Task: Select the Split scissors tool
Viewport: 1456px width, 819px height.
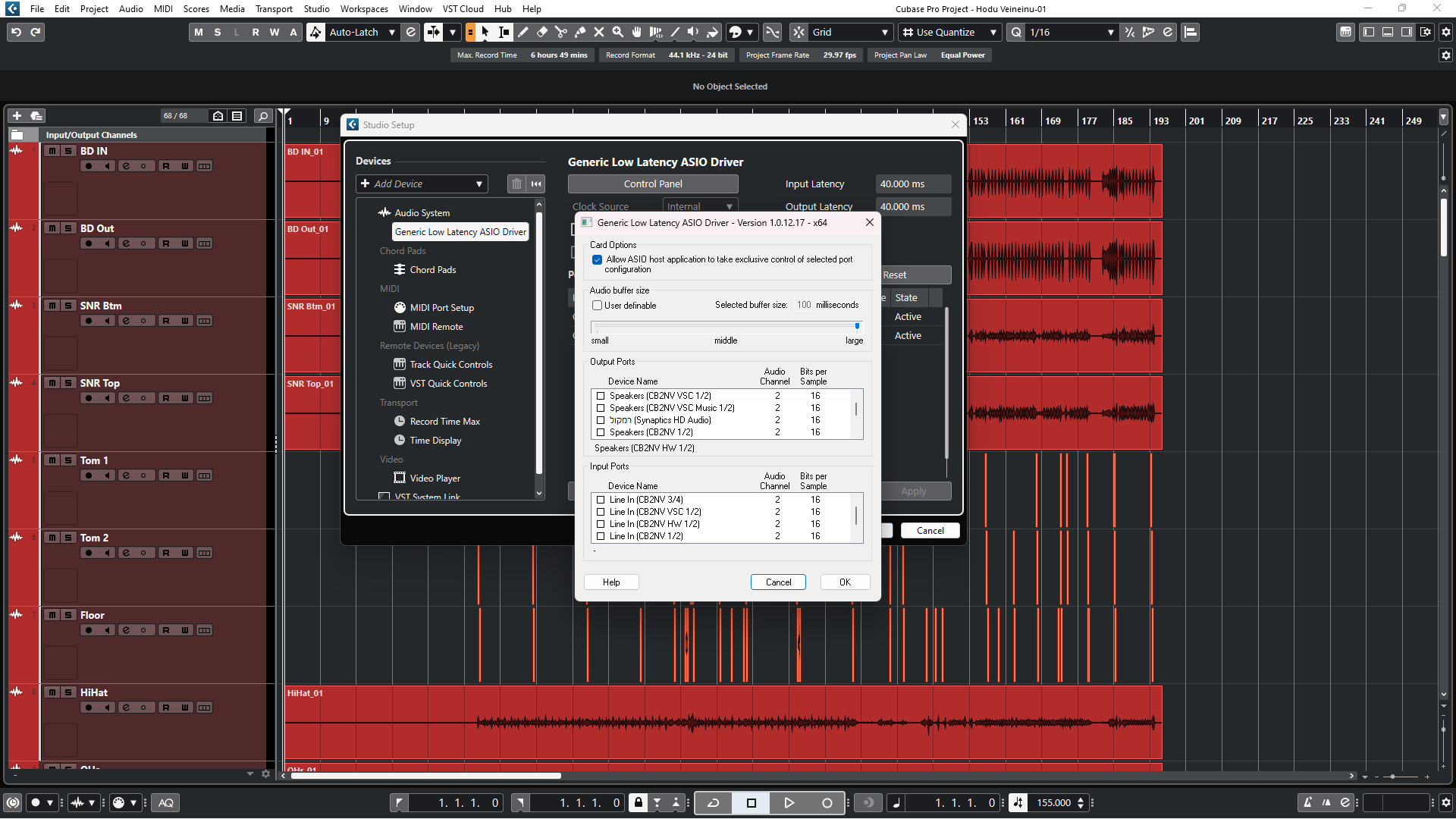Action: [561, 32]
